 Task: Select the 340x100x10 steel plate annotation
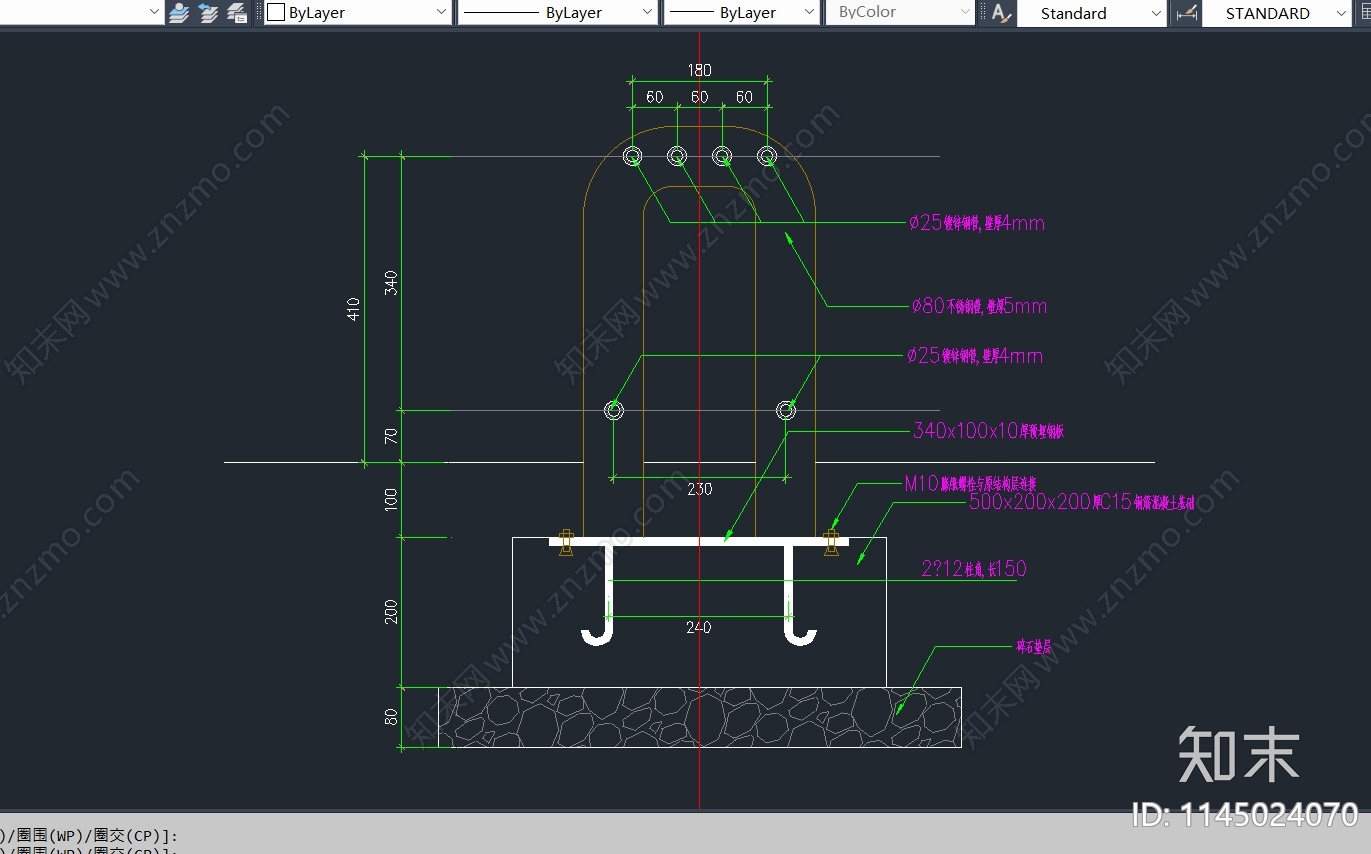(988, 431)
